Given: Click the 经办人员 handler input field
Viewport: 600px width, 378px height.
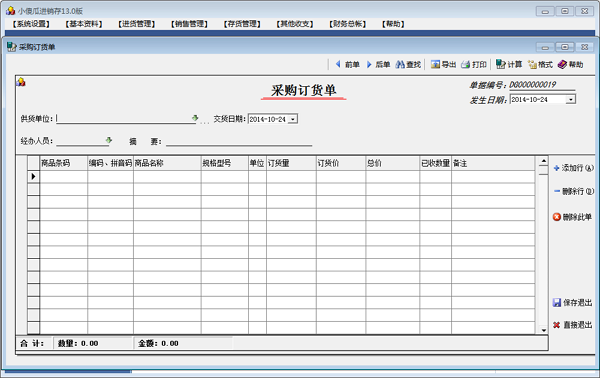Looking at the screenshot, I should 81,141.
